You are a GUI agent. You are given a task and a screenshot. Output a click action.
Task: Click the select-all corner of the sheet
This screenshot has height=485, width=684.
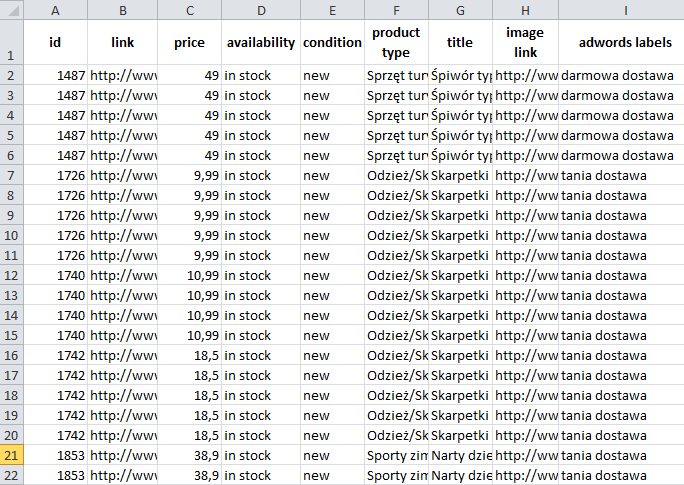pos(10,10)
